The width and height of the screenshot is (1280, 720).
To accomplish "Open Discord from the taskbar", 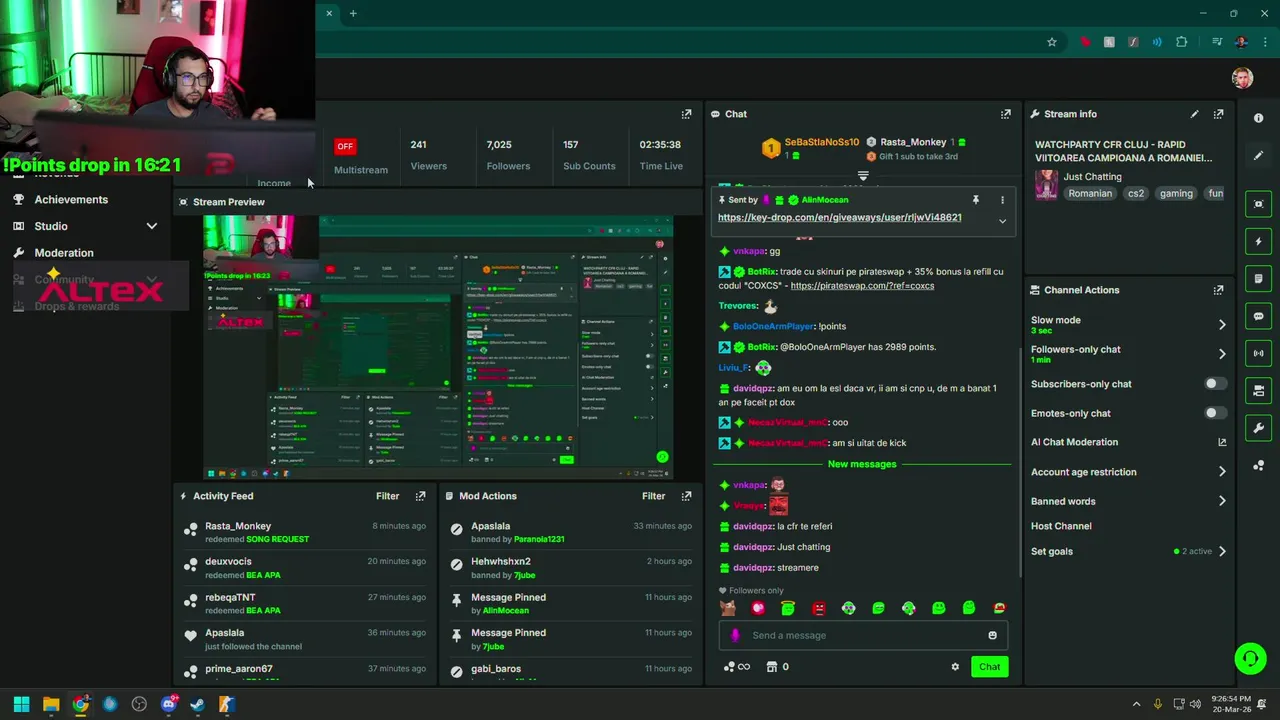I will (168, 704).
